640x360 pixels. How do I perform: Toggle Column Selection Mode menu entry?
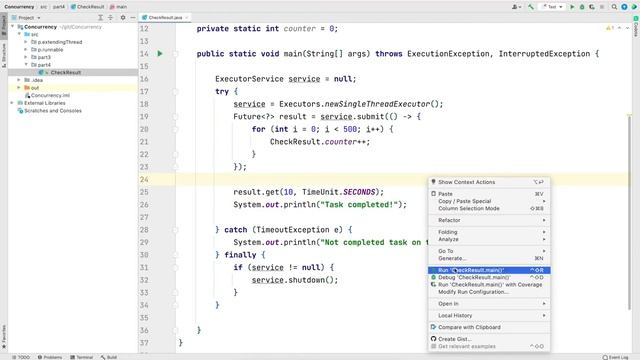(489, 209)
